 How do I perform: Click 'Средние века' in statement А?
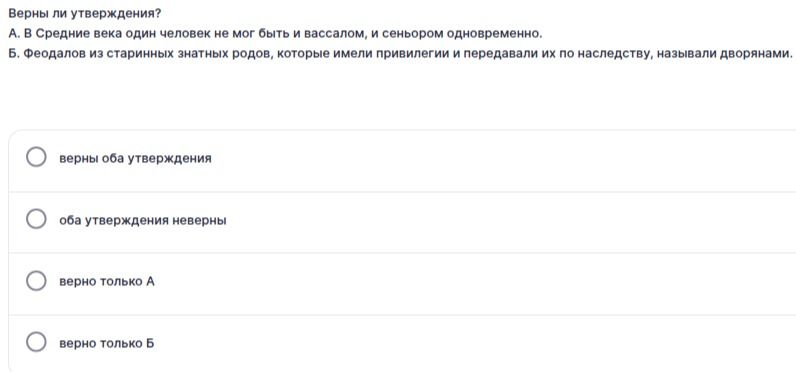(79, 34)
